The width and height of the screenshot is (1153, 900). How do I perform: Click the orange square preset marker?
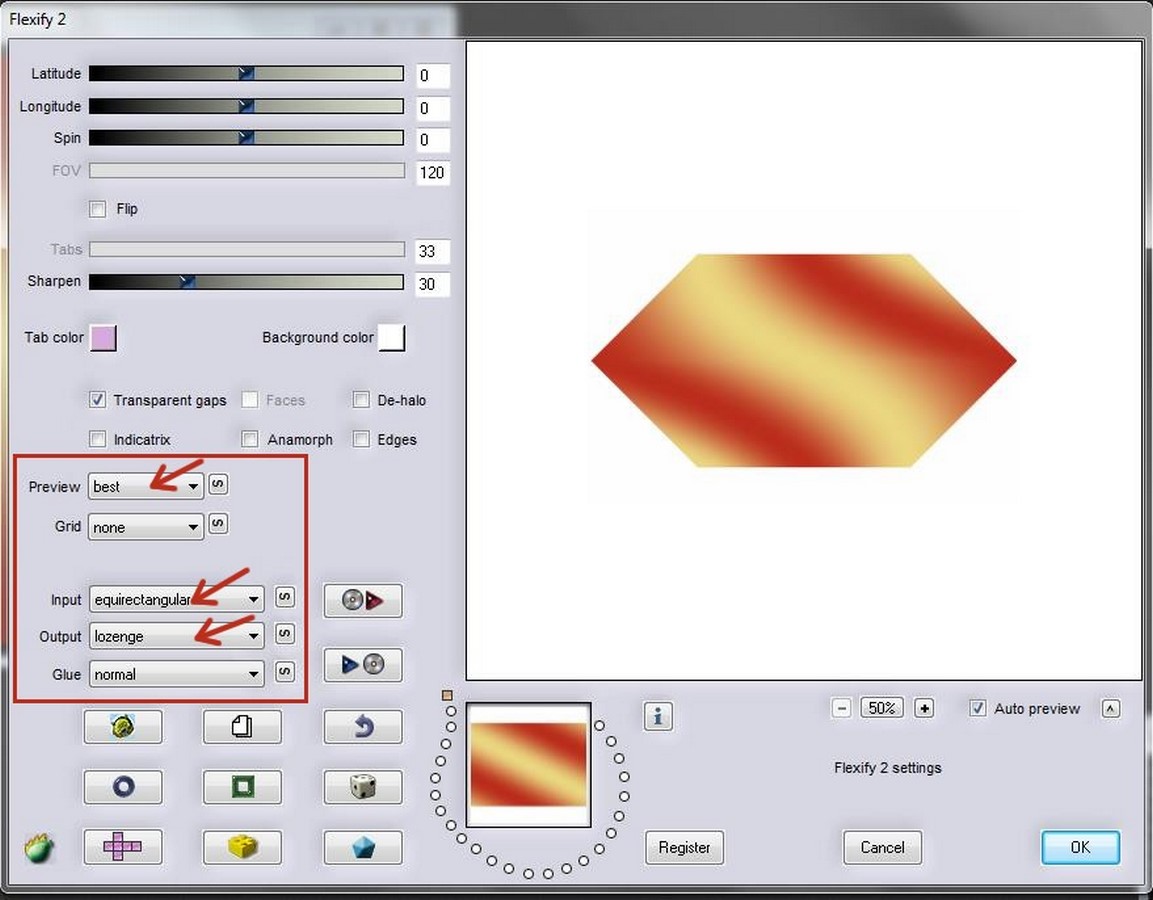tap(447, 695)
